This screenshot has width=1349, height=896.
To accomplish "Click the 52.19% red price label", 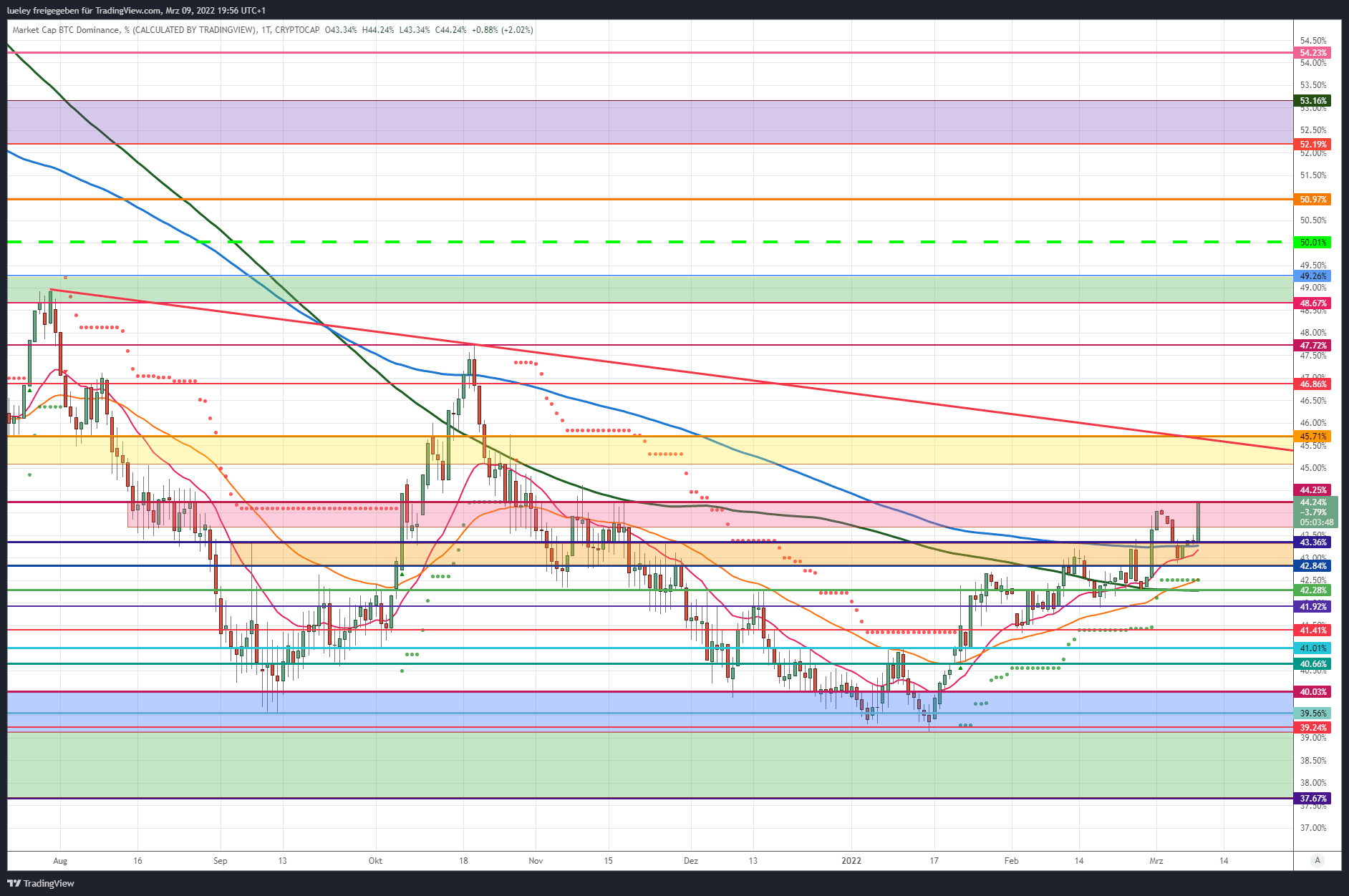I will click(1312, 145).
